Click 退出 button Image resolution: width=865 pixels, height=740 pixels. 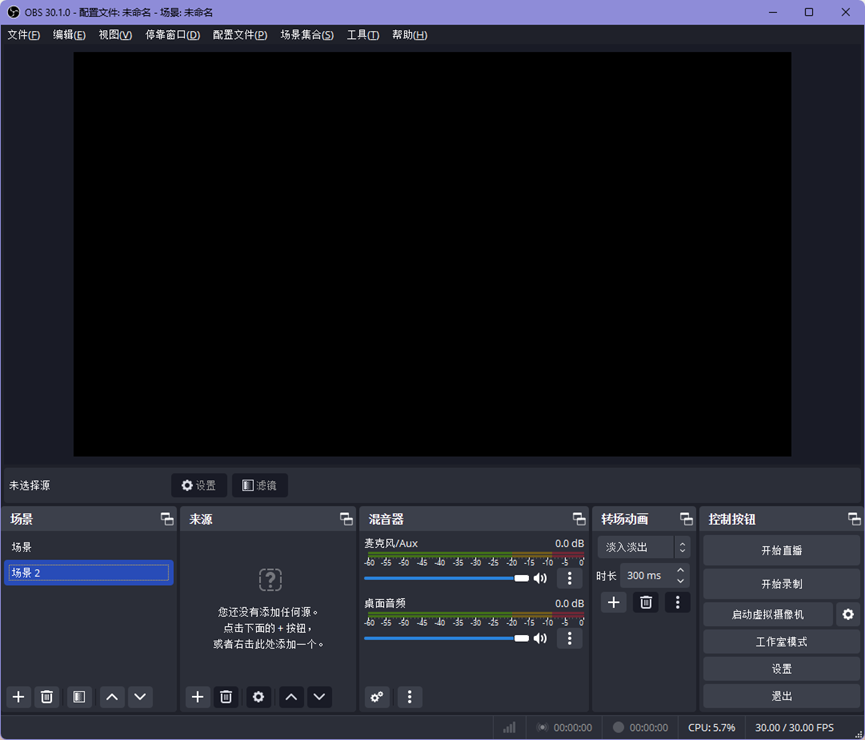coord(781,696)
